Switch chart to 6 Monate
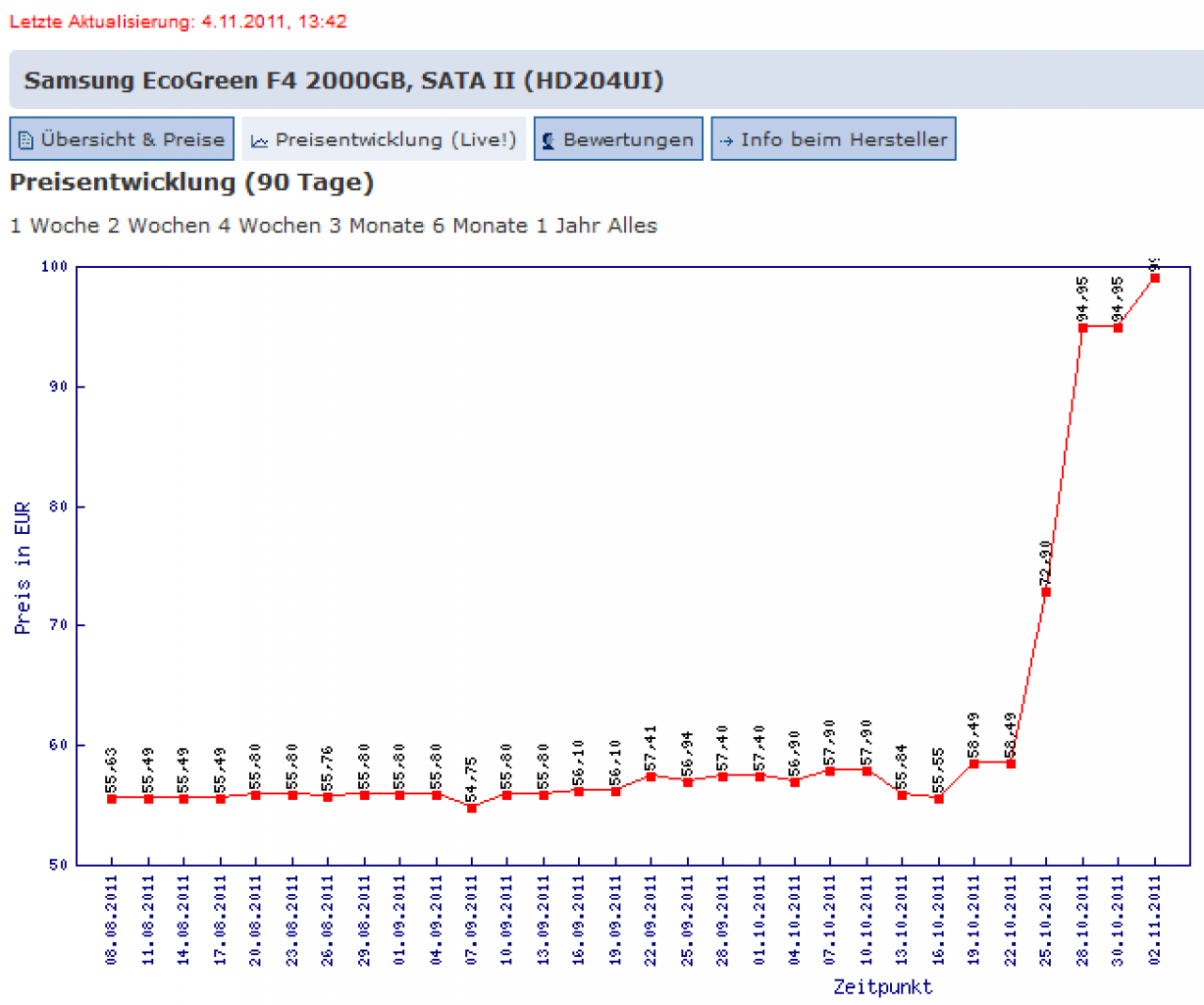 click(481, 226)
